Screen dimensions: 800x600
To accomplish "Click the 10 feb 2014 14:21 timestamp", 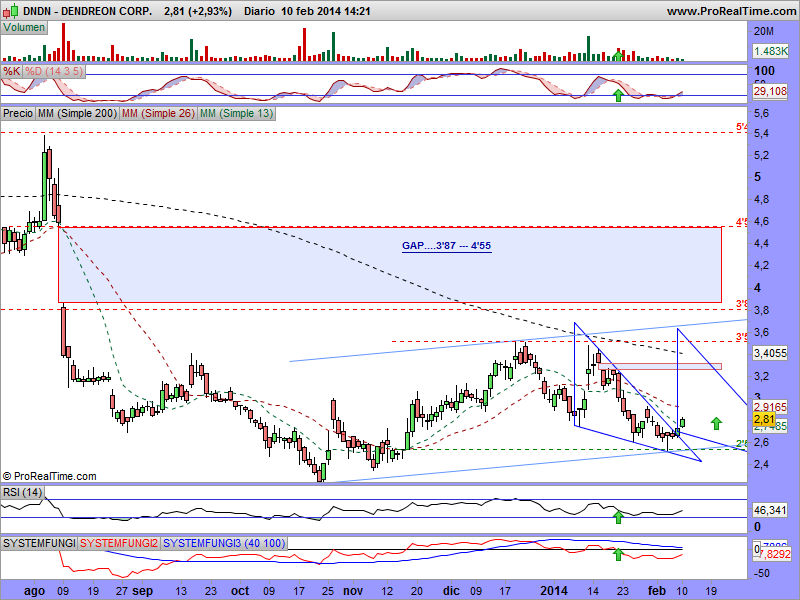I will pyautogui.click(x=326, y=11).
